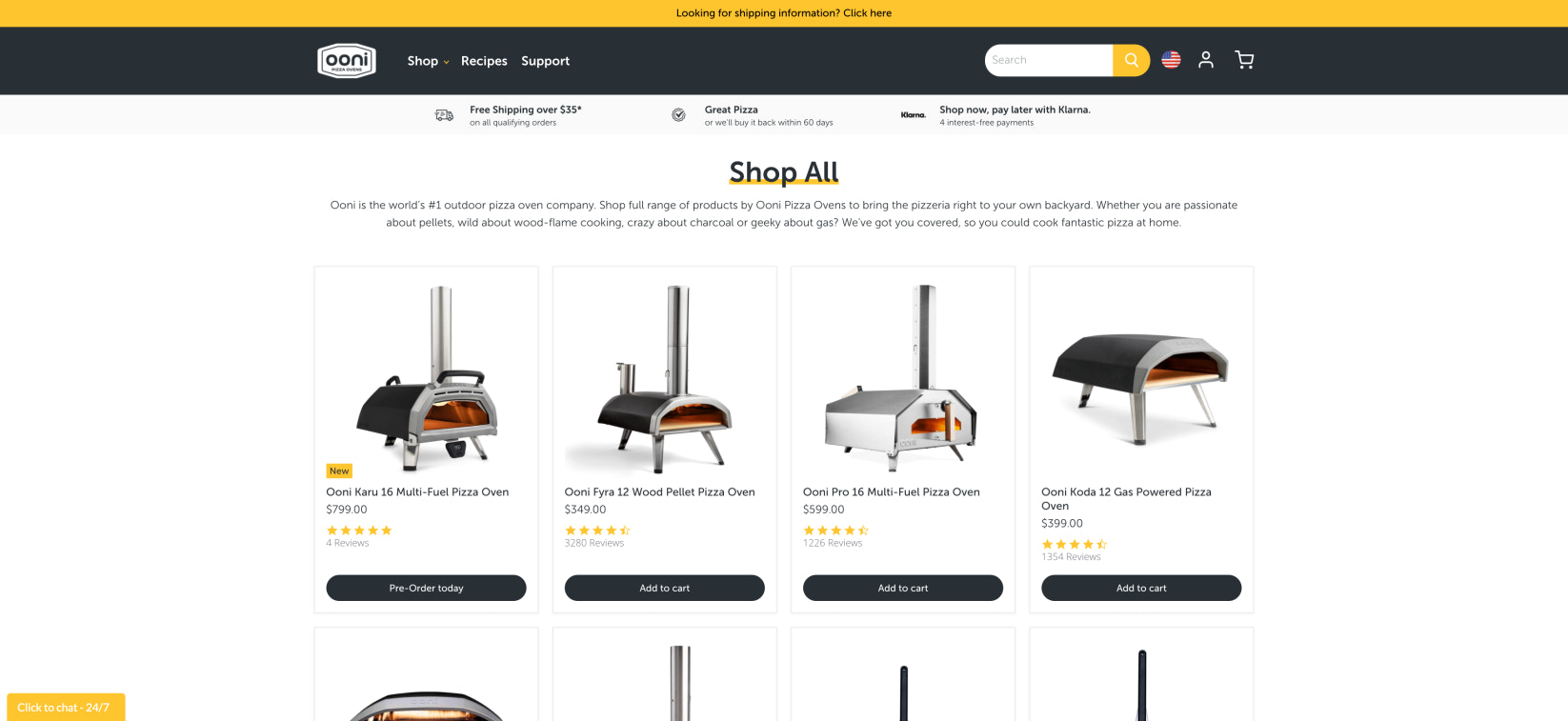This screenshot has width=1568, height=721.
Task: Open the Support menu item
Action: [x=545, y=61]
